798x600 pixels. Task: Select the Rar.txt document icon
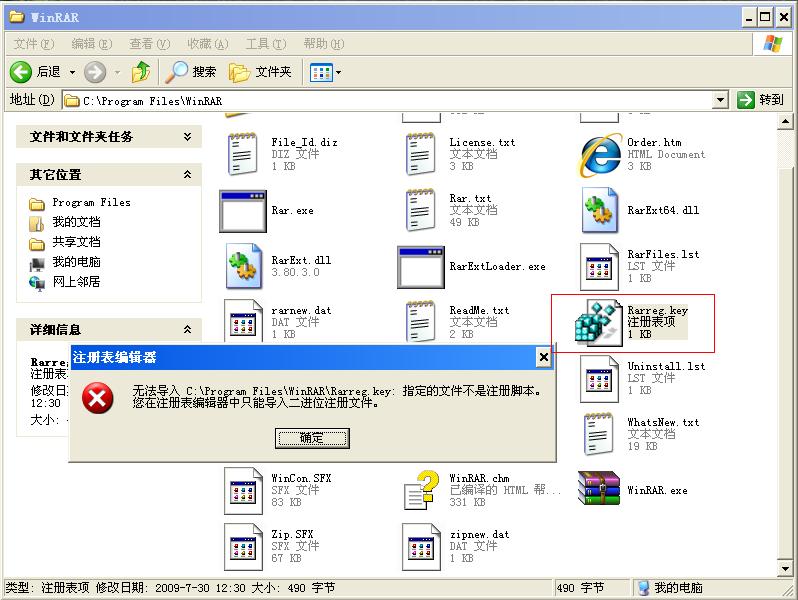pyautogui.click(x=420, y=210)
